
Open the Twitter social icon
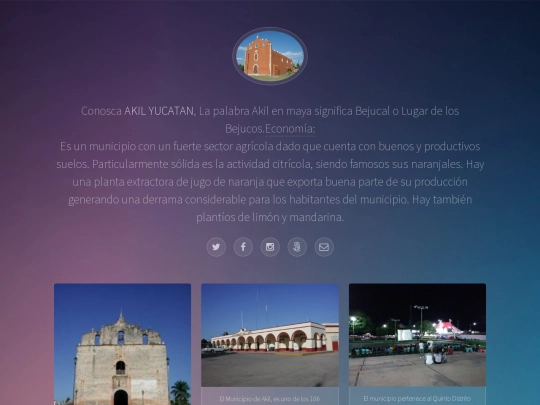click(x=216, y=247)
